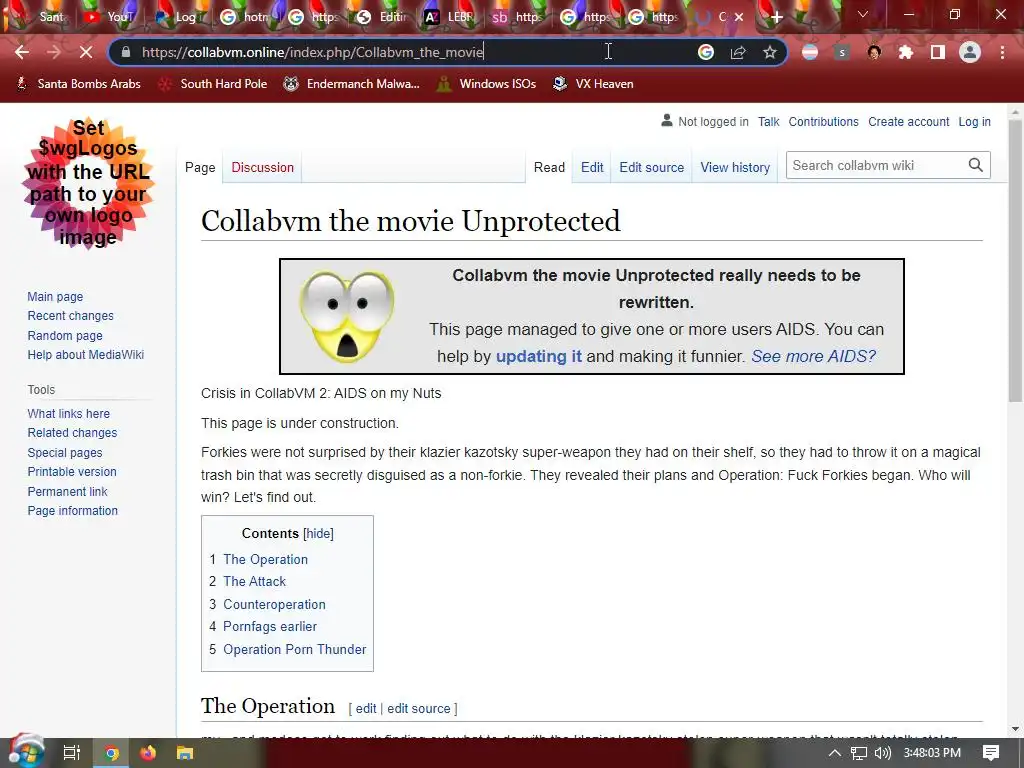The height and width of the screenshot is (768, 1024).
Task: Open Firefox from the taskbar
Action: [148, 753]
